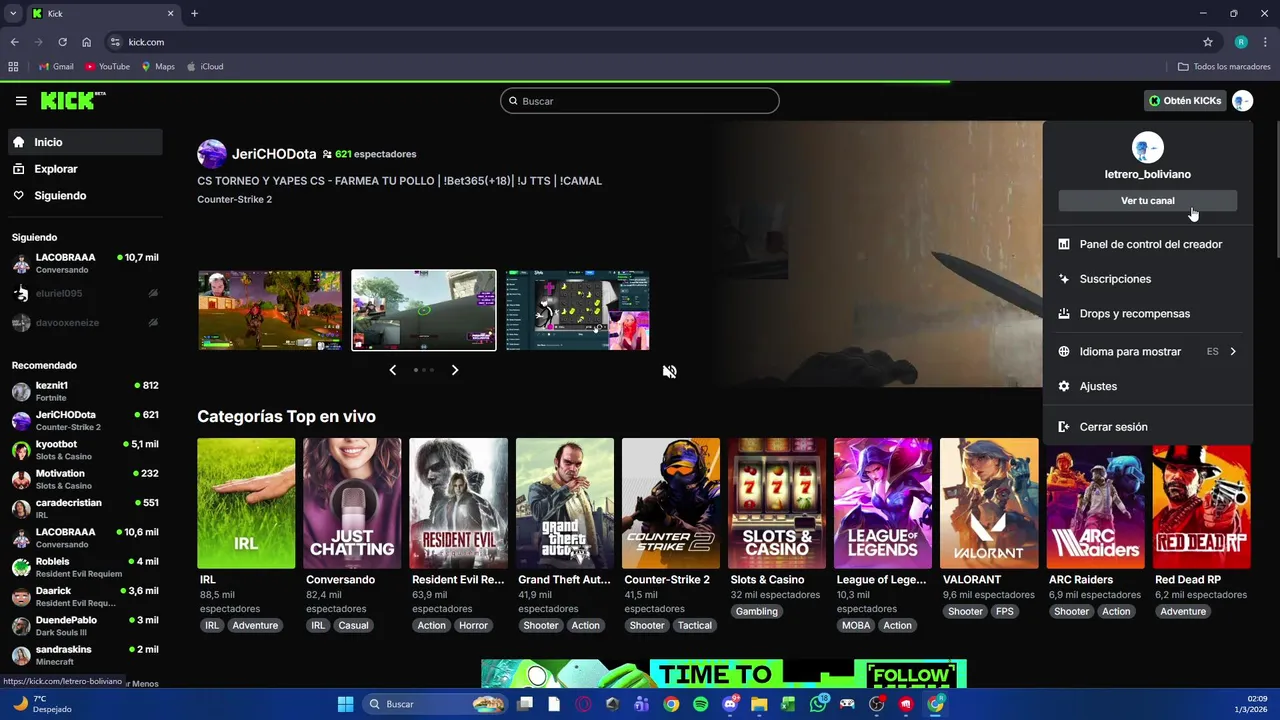
Task: Open eluriel095 offline channel
Action: (x=85, y=293)
